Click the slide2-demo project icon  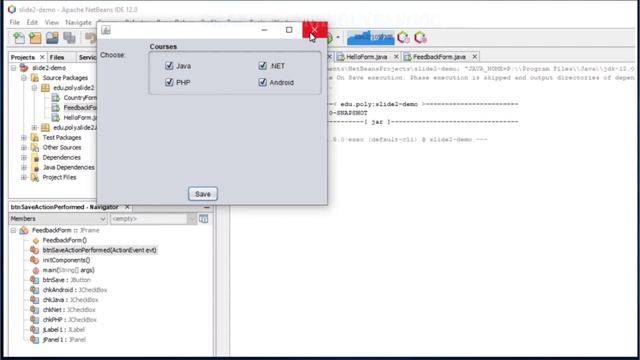24,68
